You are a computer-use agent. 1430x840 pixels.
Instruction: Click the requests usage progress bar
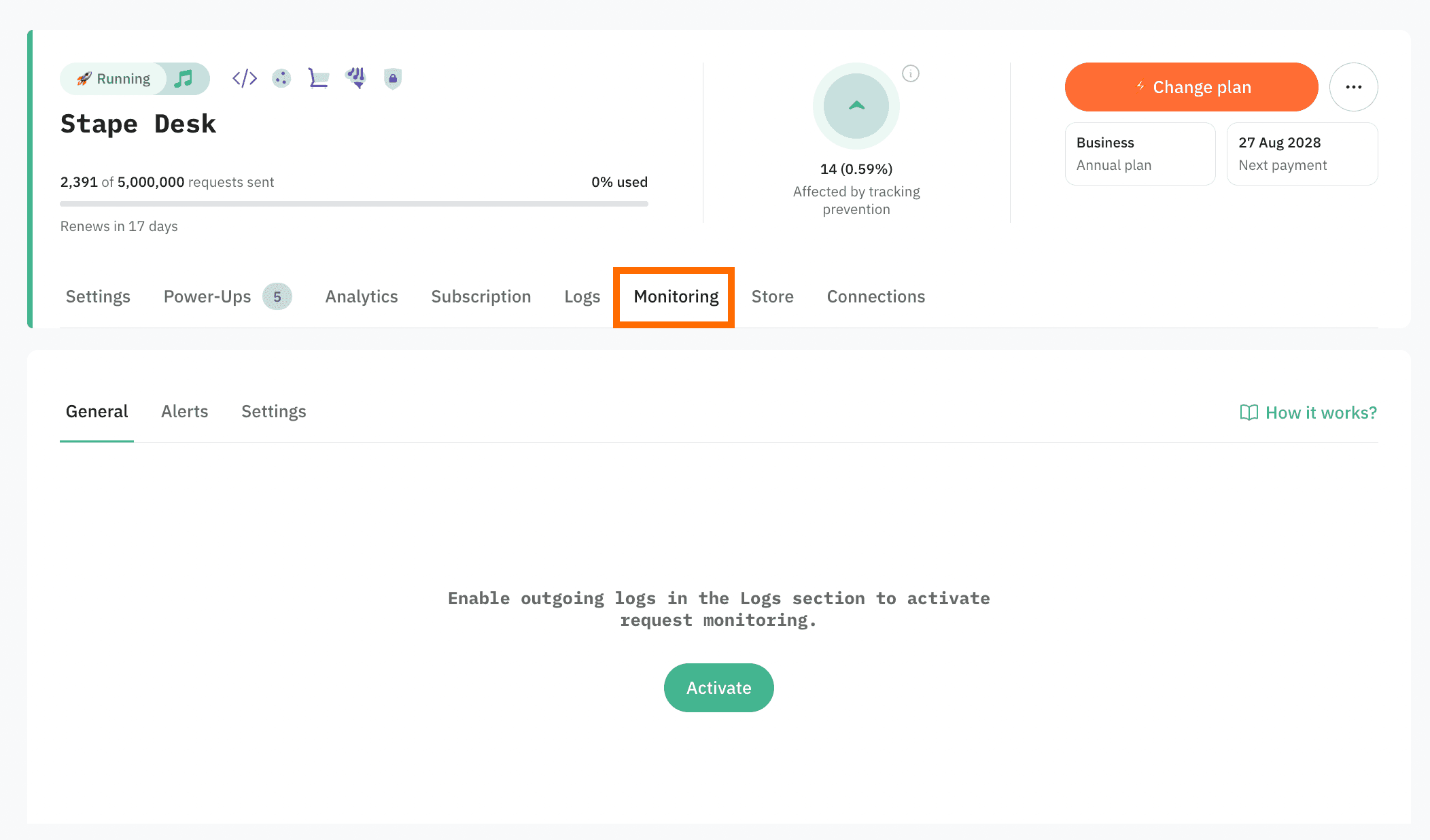pos(353,203)
